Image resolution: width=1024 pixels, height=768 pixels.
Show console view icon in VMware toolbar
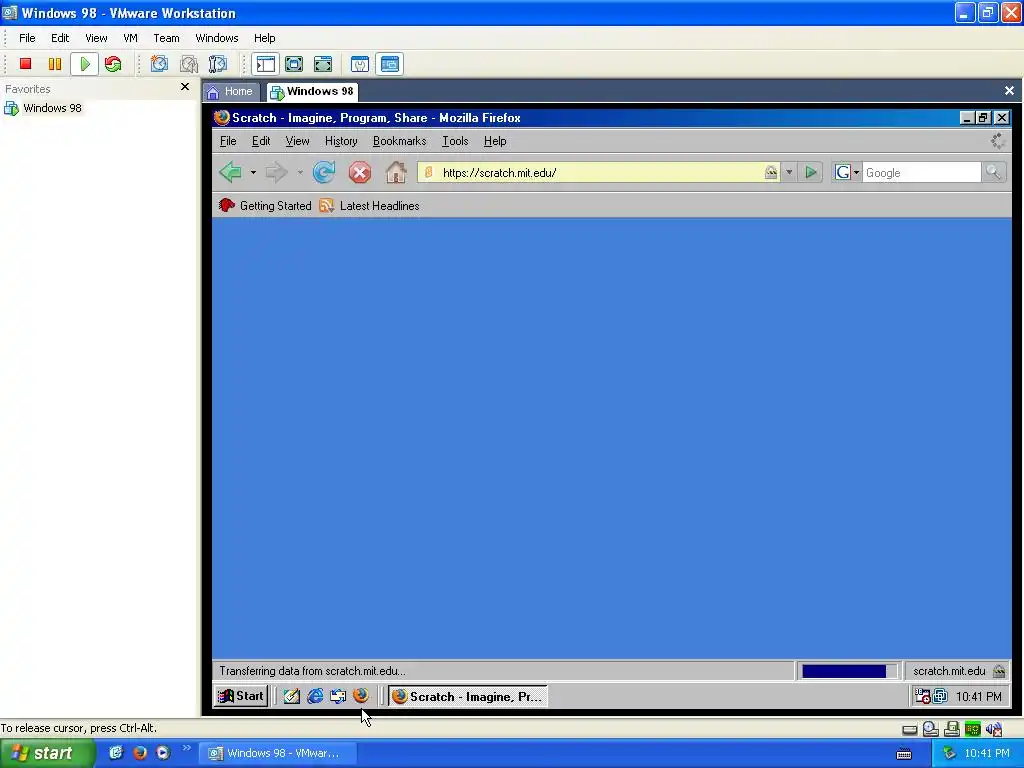tap(390, 64)
